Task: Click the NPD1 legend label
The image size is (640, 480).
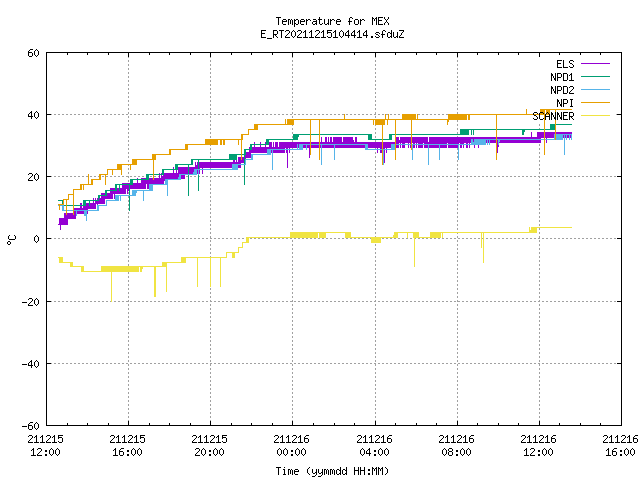Action: [x=562, y=77]
